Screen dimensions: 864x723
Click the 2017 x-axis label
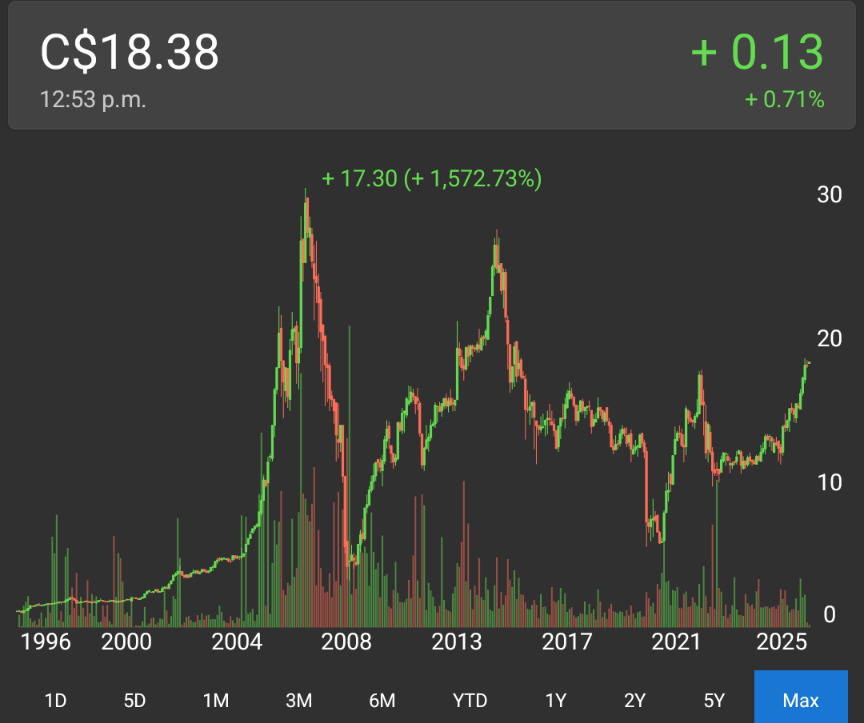566,642
